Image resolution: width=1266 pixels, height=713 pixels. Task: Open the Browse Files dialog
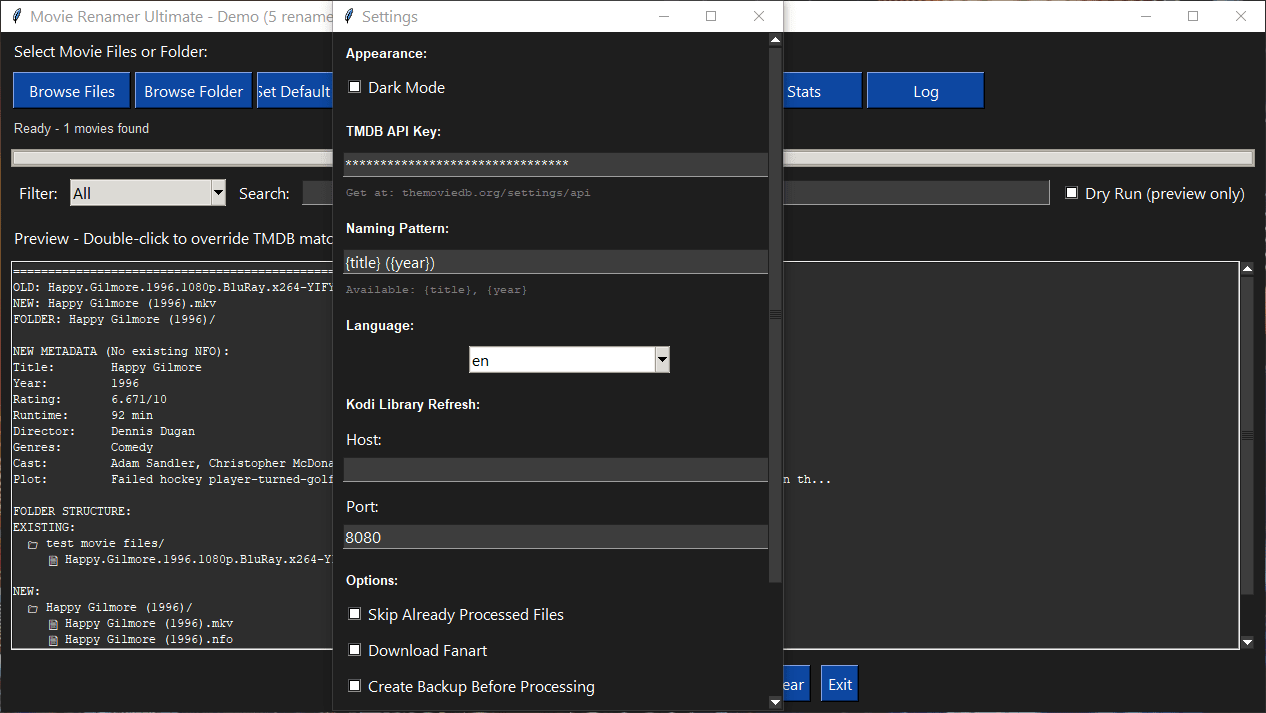71,89
